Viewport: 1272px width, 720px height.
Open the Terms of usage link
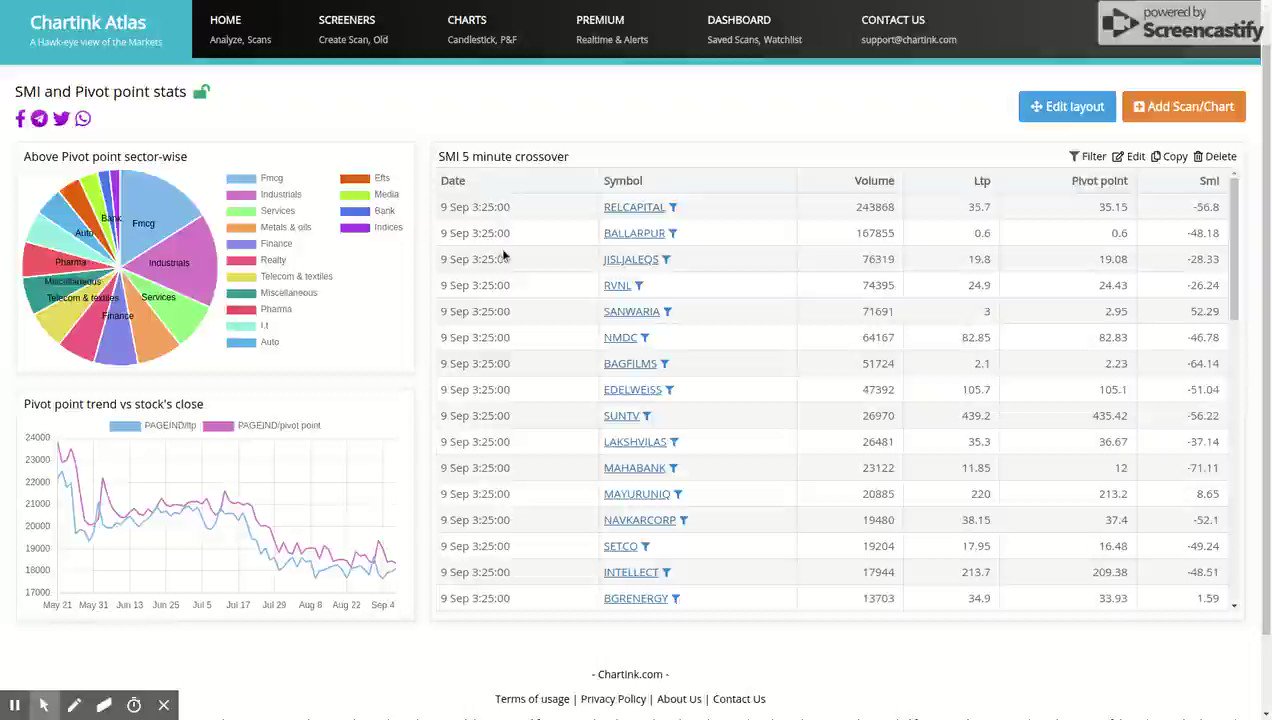click(x=532, y=699)
